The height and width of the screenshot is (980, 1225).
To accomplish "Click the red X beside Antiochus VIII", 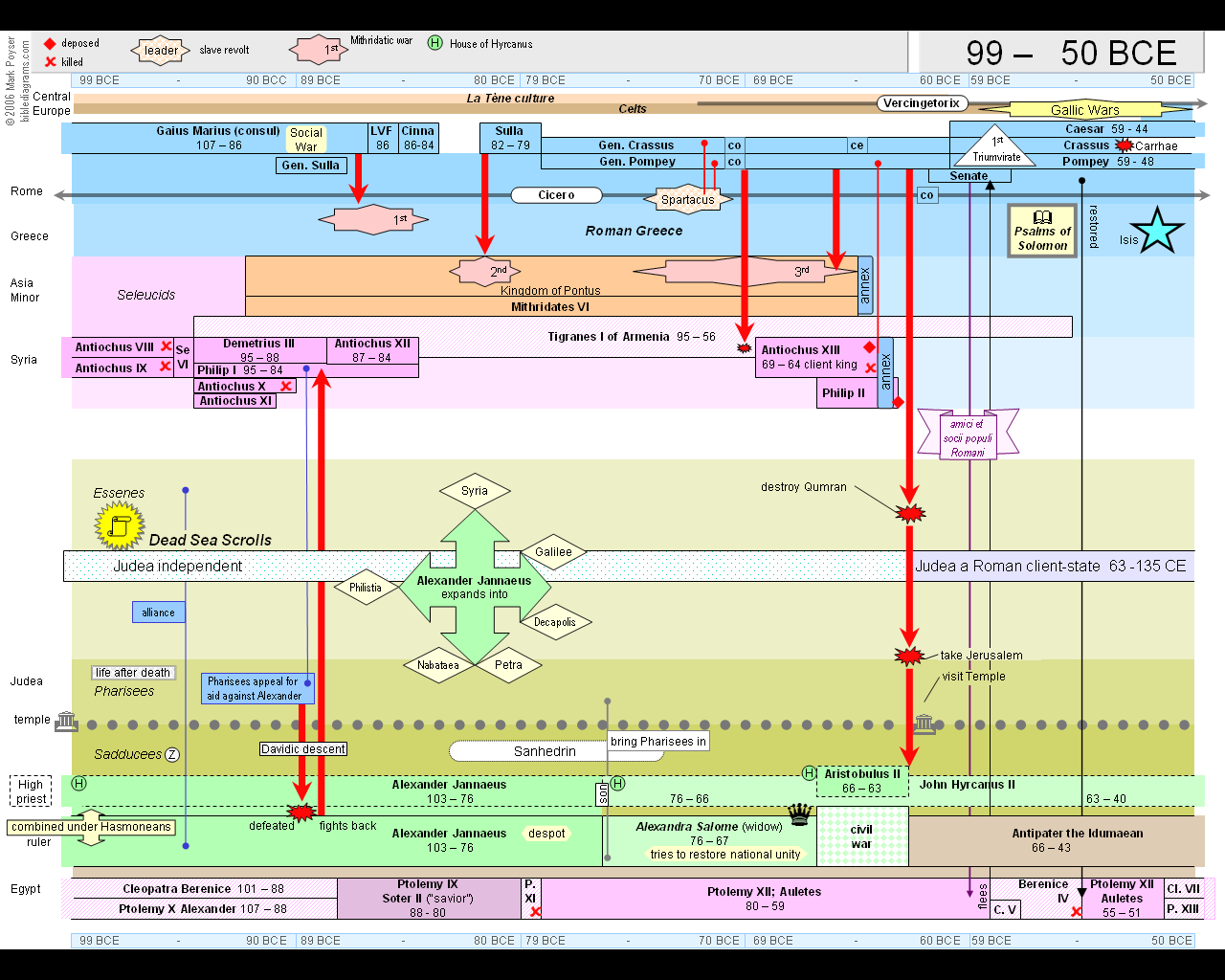I will [167, 346].
